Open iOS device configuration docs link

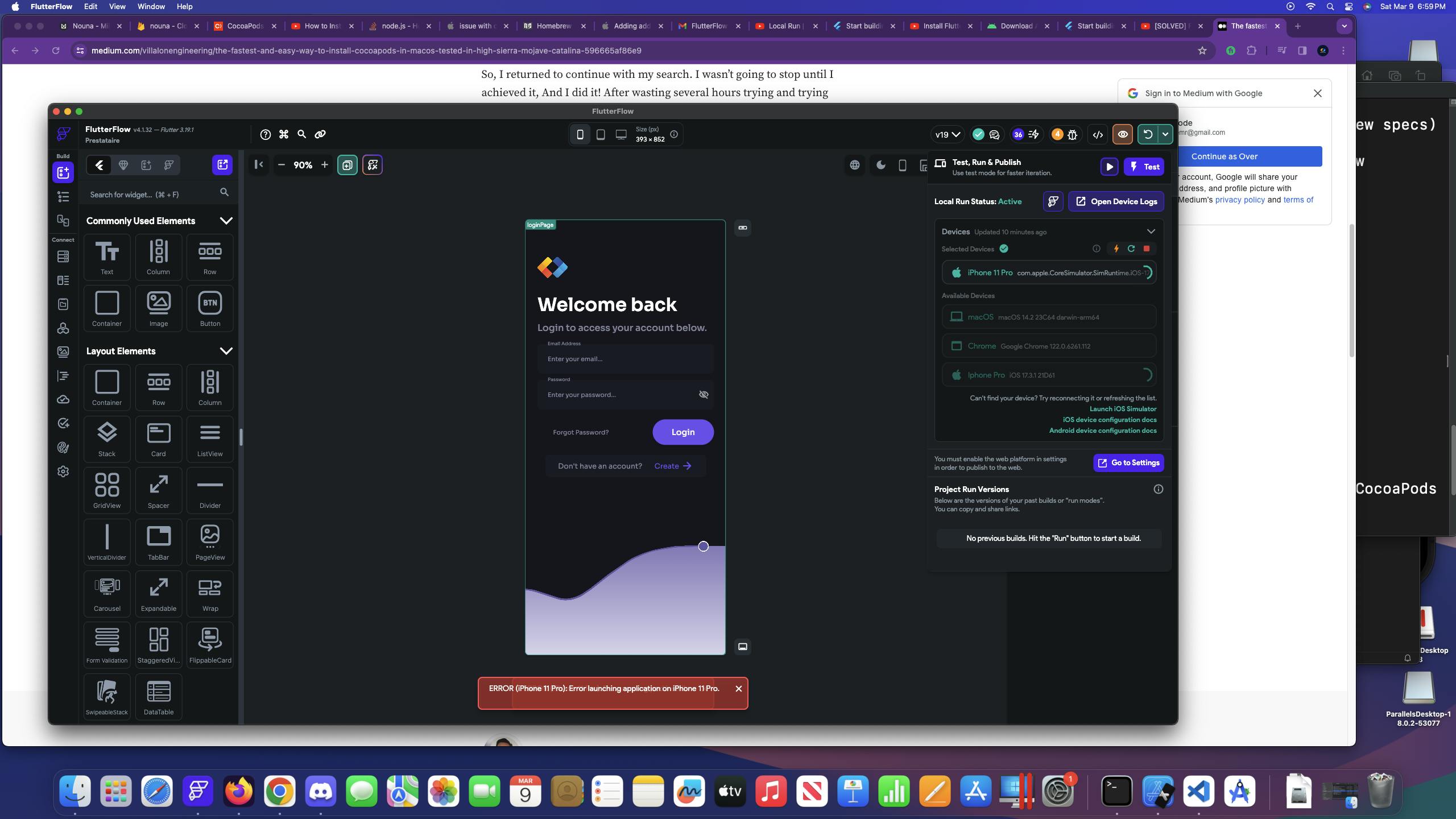[x=1109, y=420]
